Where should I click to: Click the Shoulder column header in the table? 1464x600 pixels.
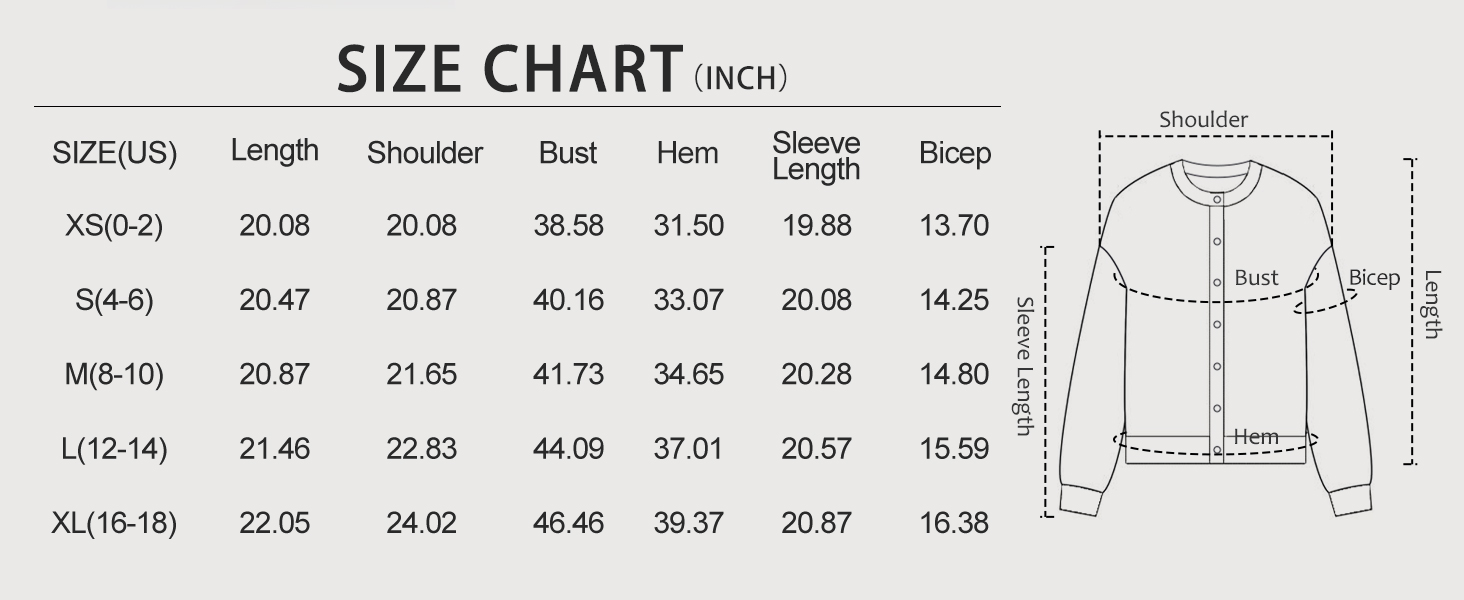[x=425, y=153]
